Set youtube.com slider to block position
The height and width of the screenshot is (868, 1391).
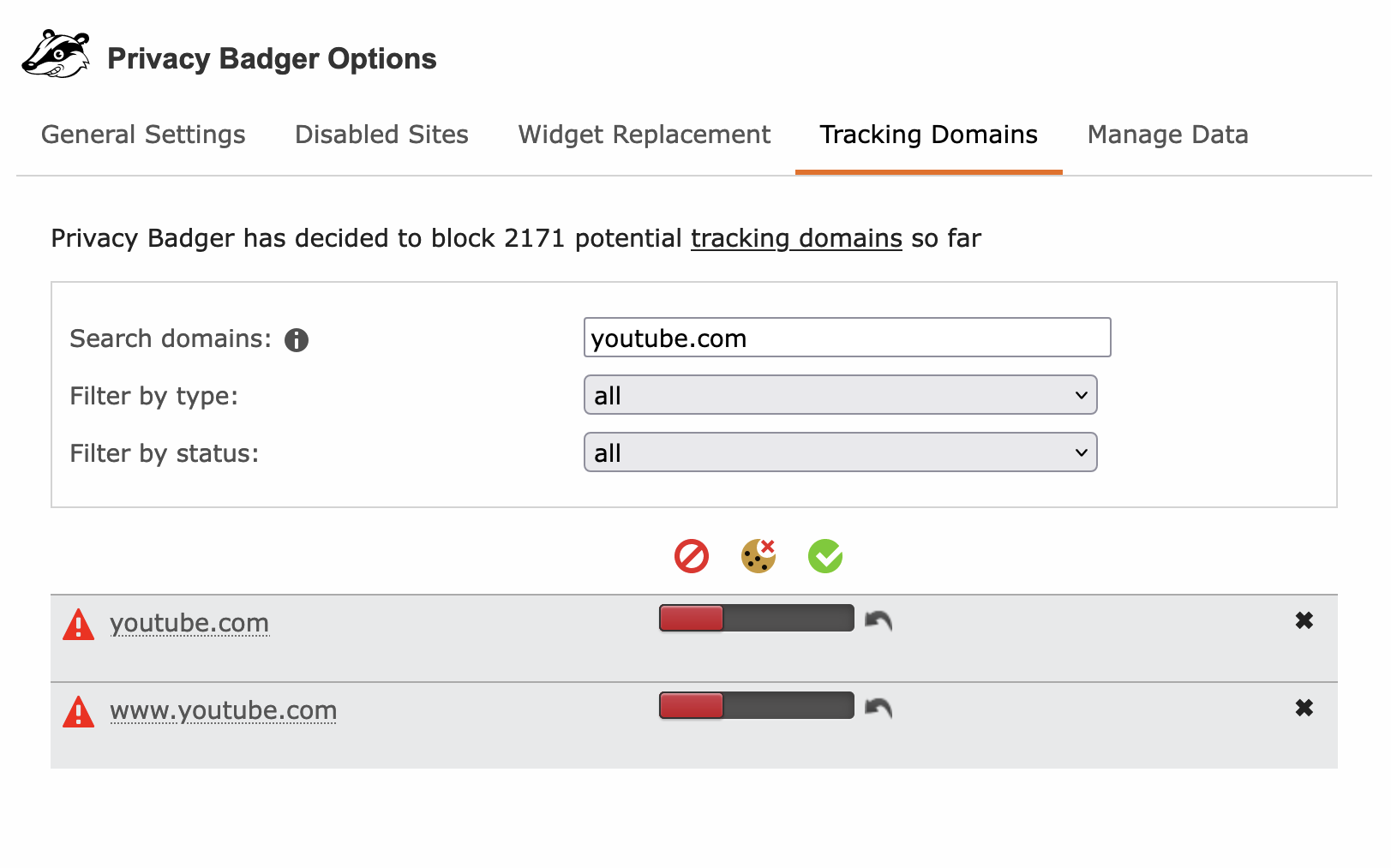(691, 617)
